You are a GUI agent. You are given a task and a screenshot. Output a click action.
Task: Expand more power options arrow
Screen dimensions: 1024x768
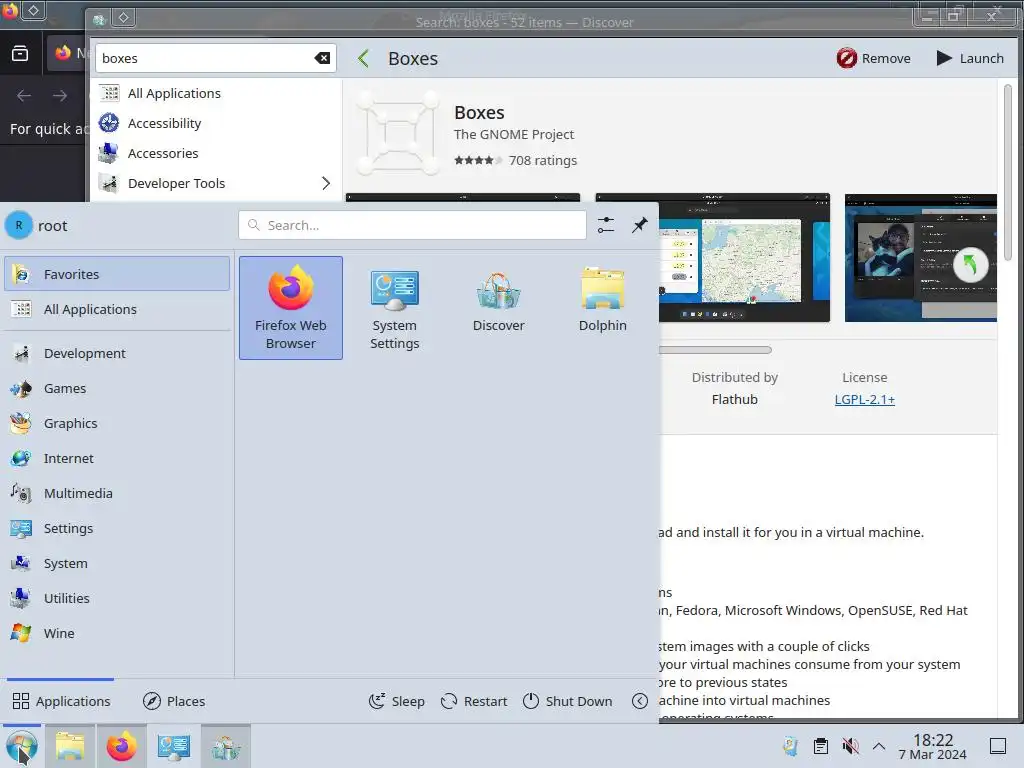click(640, 701)
